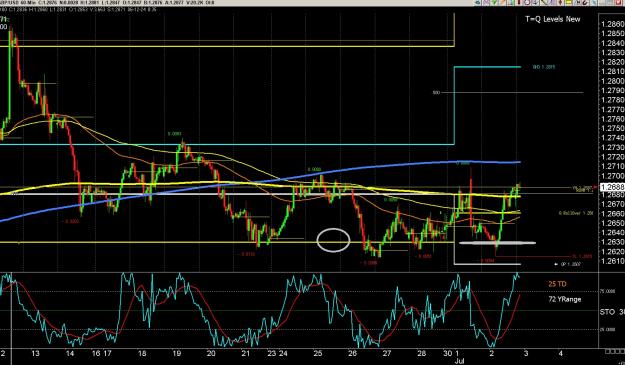
Task: Click price axis label 1.2650
Action: pos(612,223)
